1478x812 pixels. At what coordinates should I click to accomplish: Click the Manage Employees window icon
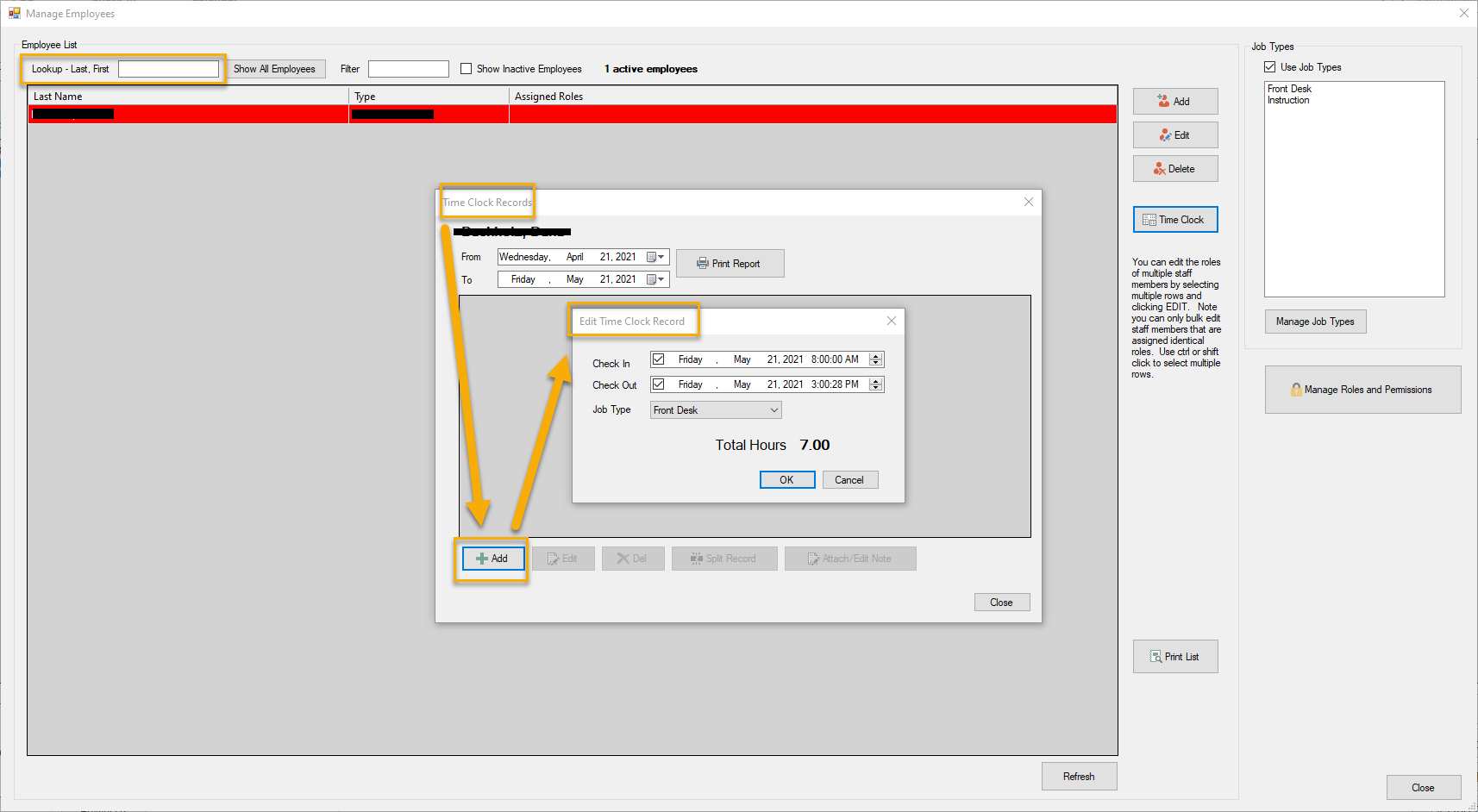click(15, 14)
